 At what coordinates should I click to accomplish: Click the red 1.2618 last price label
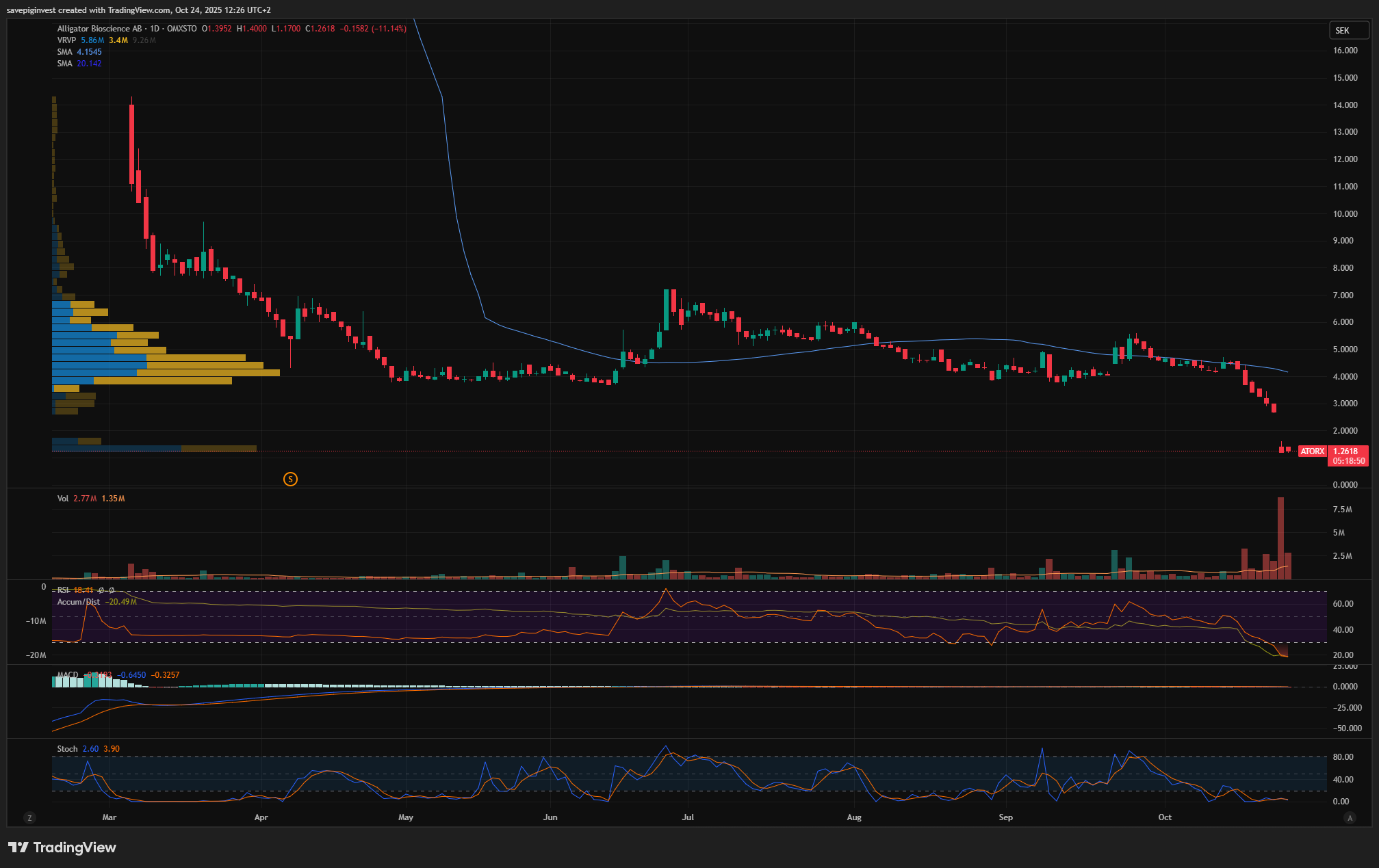click(x=1347, y=451)
